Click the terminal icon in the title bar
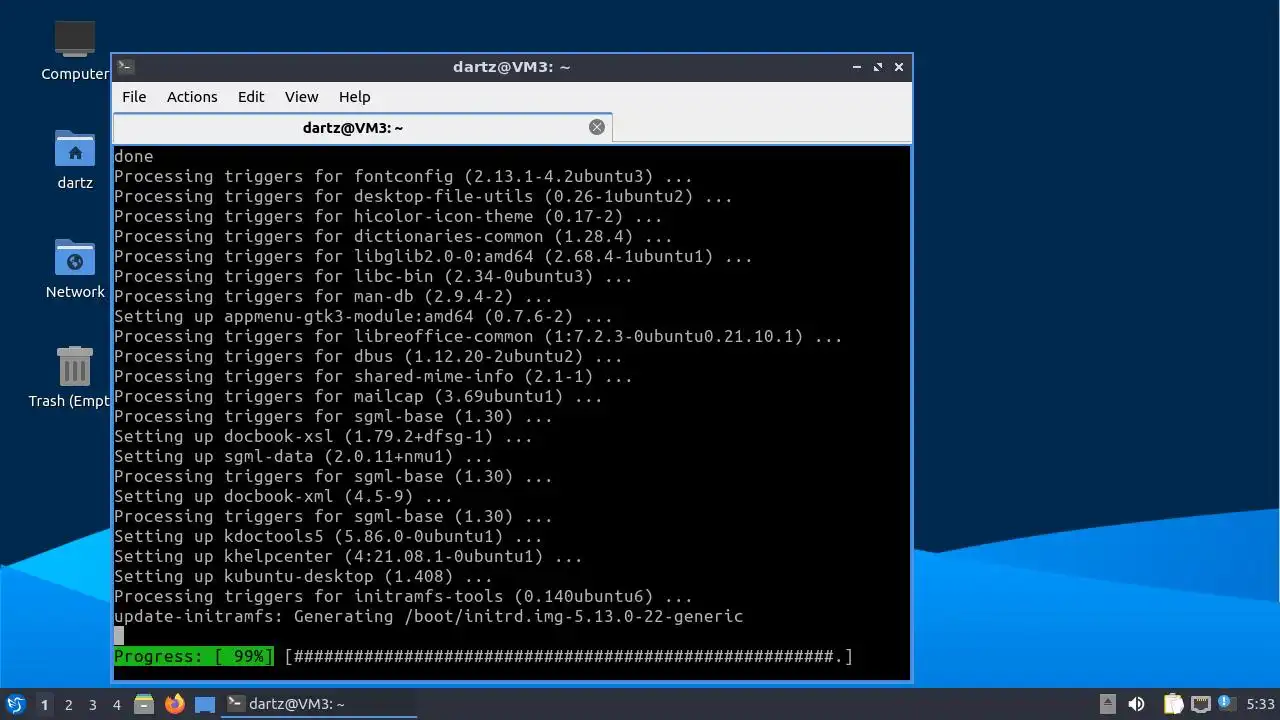1280x720 pixels. 125,67
